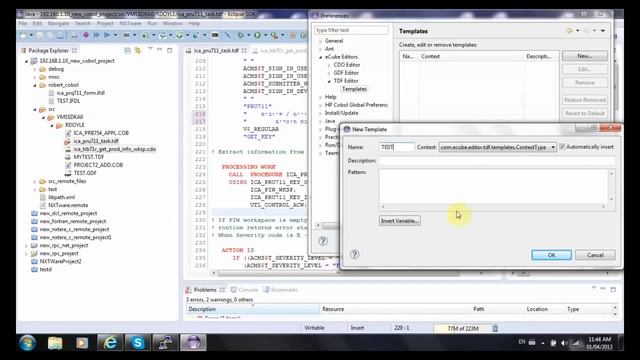Expand General in Preferences tree
Screen dimensions: 640x360
pos(320,41)
